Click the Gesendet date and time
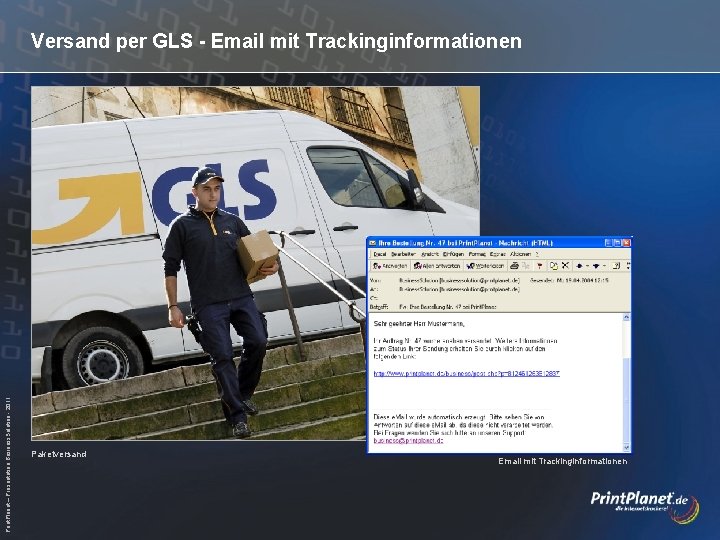 (569, 280)
